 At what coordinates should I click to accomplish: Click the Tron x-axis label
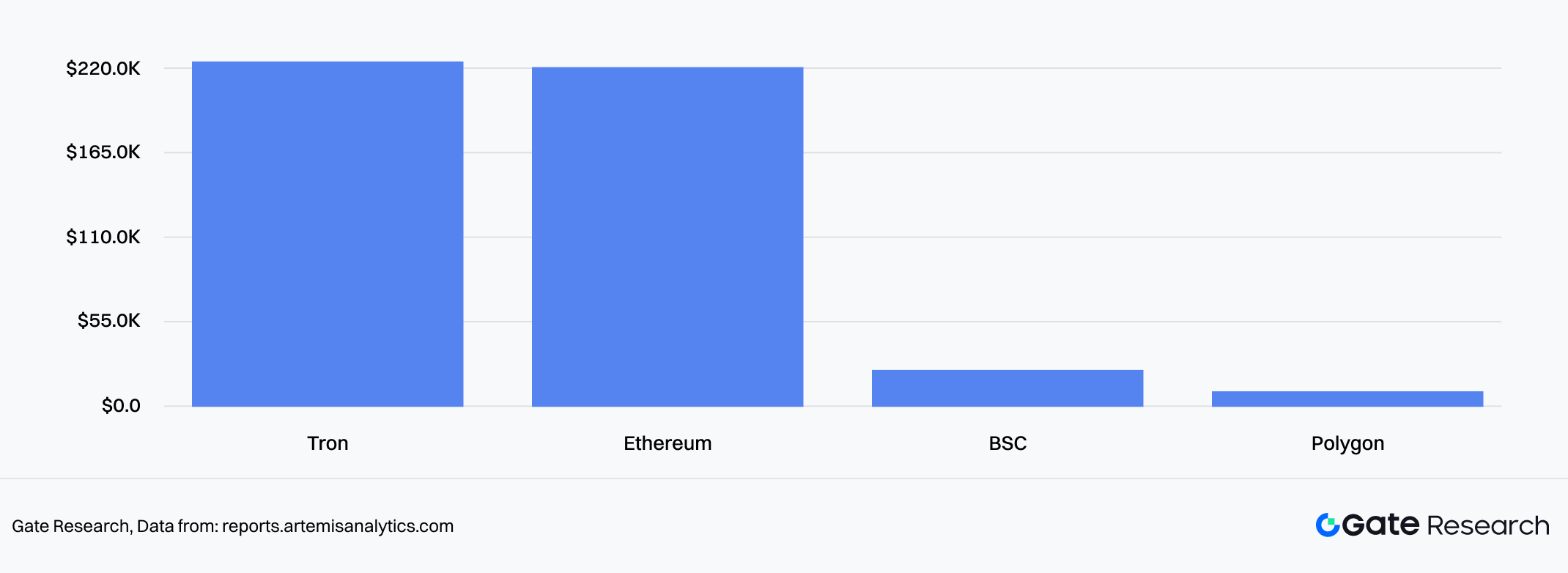328,443
